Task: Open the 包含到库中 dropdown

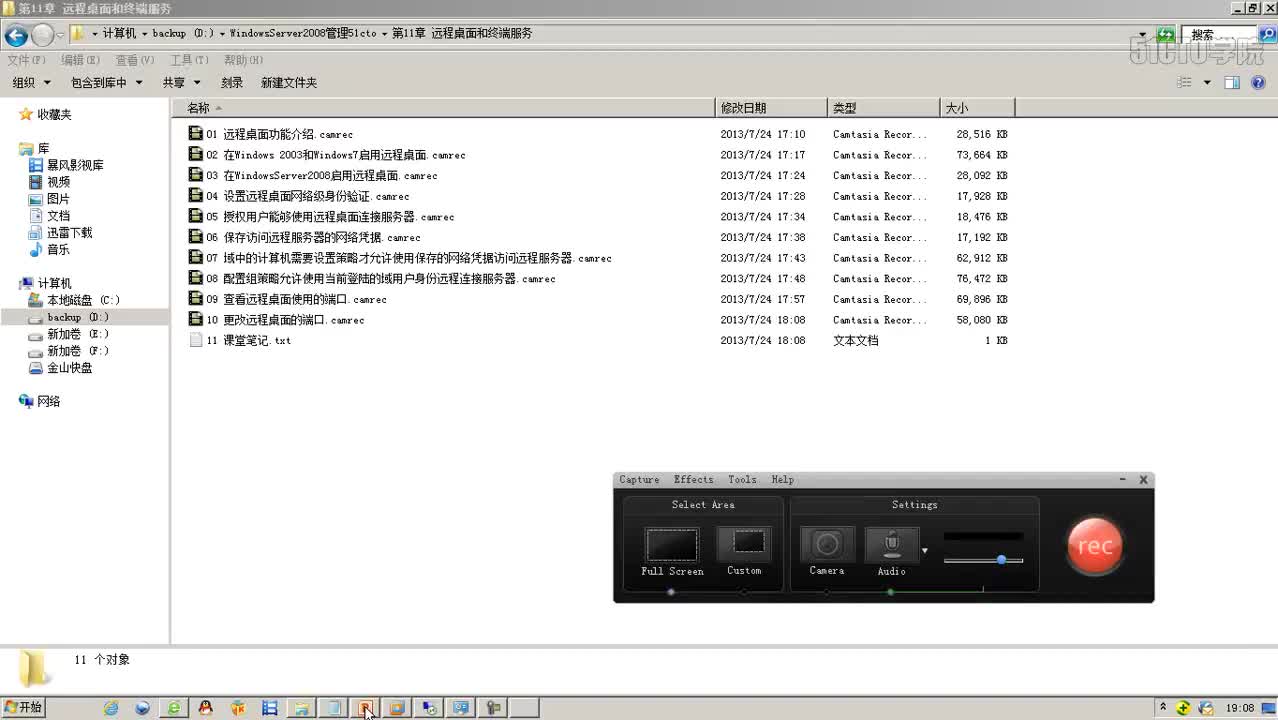Action: tap(106, 83)
